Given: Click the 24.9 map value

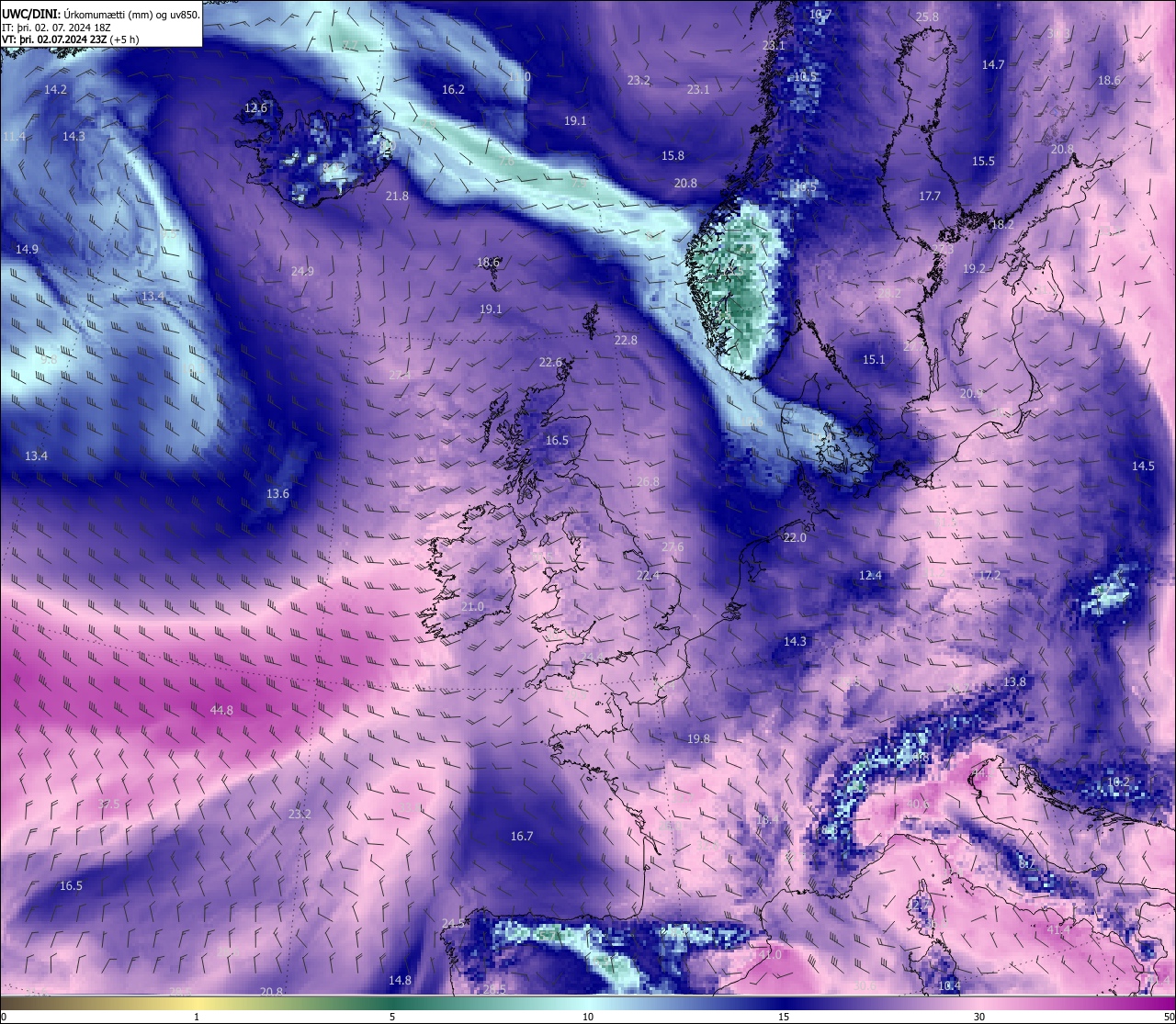Looking at the screenshot, I should (302, 271).
